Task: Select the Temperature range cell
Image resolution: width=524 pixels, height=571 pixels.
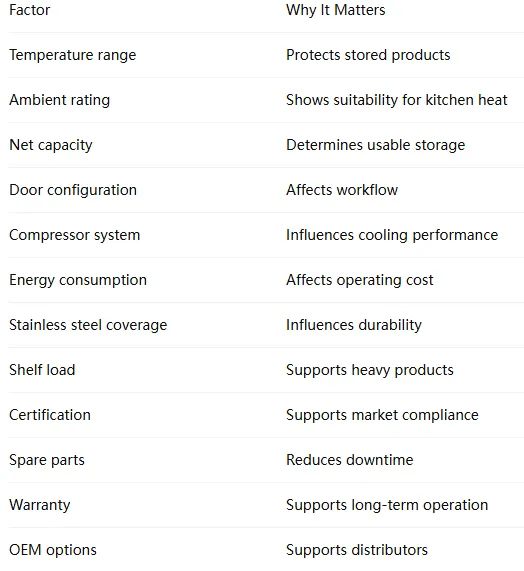Action: tap(72, 55)
